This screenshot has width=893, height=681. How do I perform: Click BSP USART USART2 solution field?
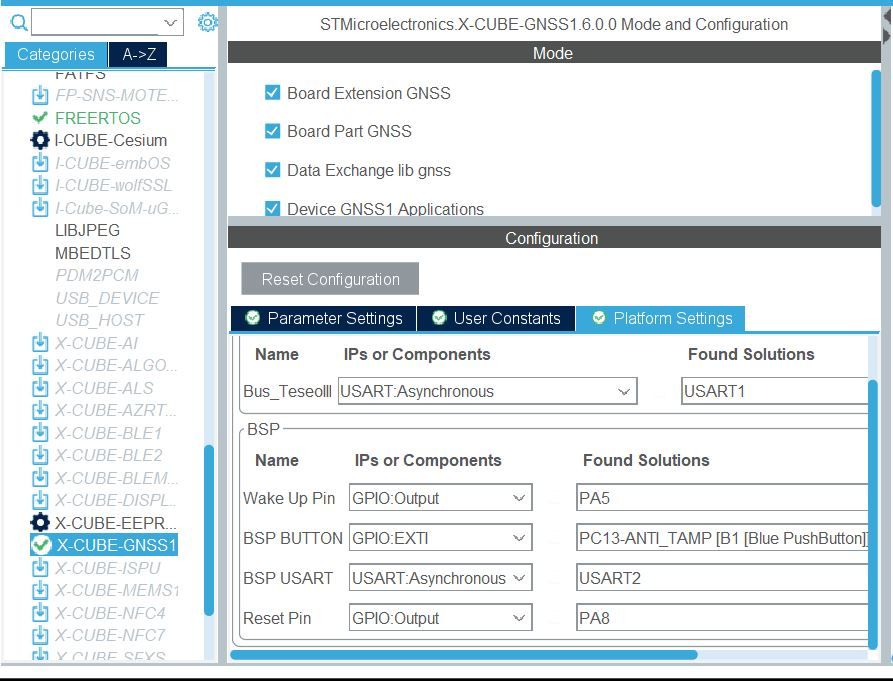(722, 578)
